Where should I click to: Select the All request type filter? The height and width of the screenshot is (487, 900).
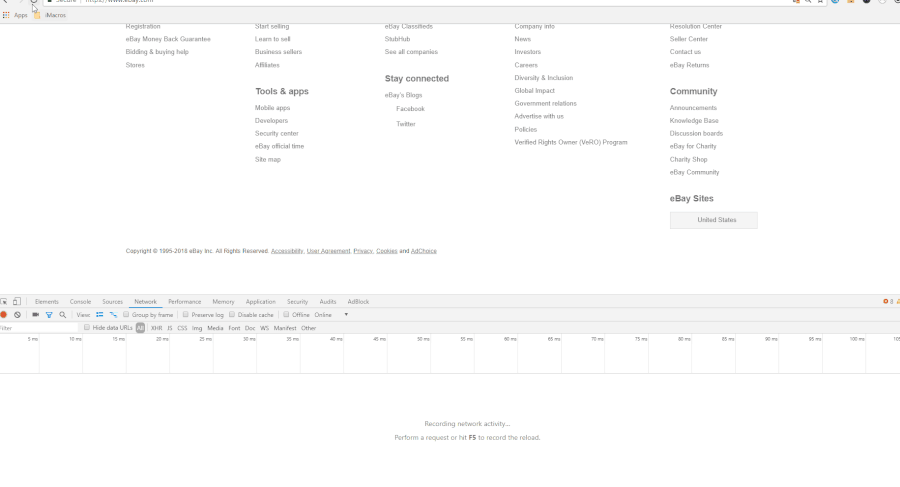(140, 328)
